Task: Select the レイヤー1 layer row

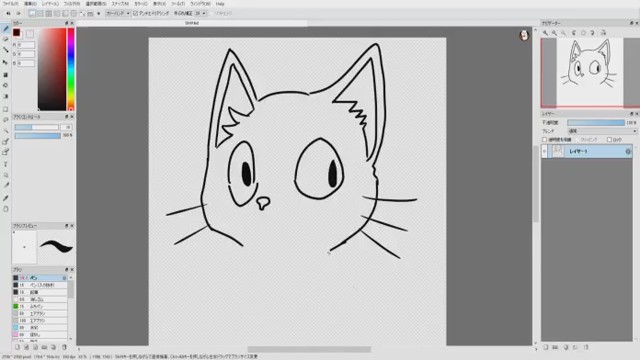Action: click(587, 151)
